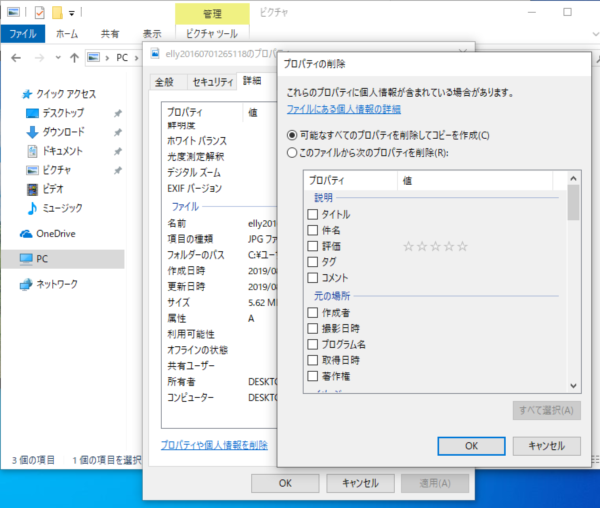
Task: Click the OneDrive cloud icon
Action: tap(27, 233)
